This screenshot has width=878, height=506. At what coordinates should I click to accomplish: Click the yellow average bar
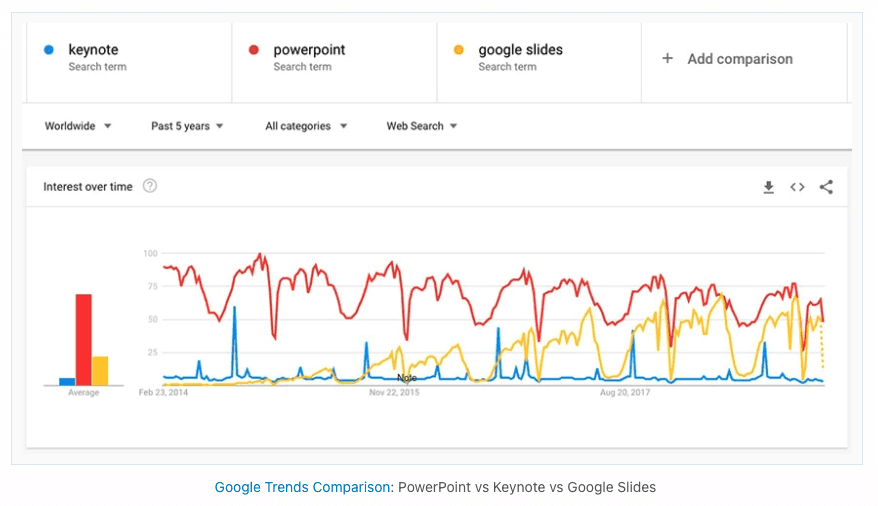tap(100, 371)
